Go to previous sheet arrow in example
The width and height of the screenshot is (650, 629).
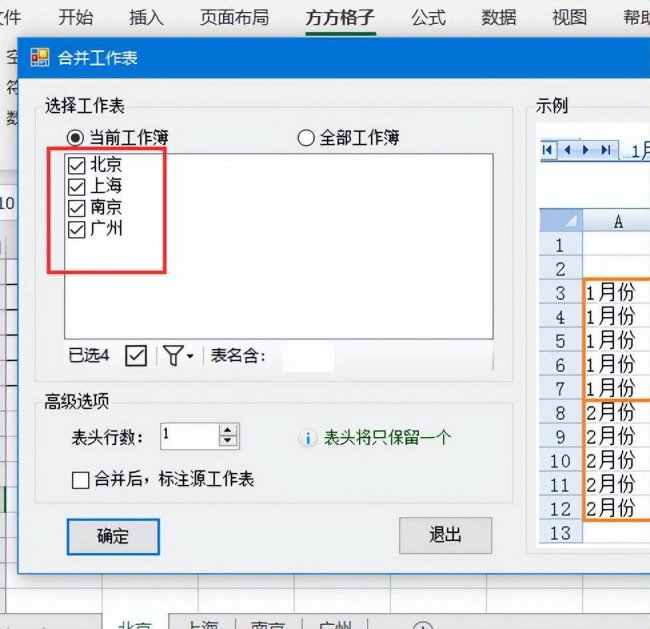click(567, 150)
